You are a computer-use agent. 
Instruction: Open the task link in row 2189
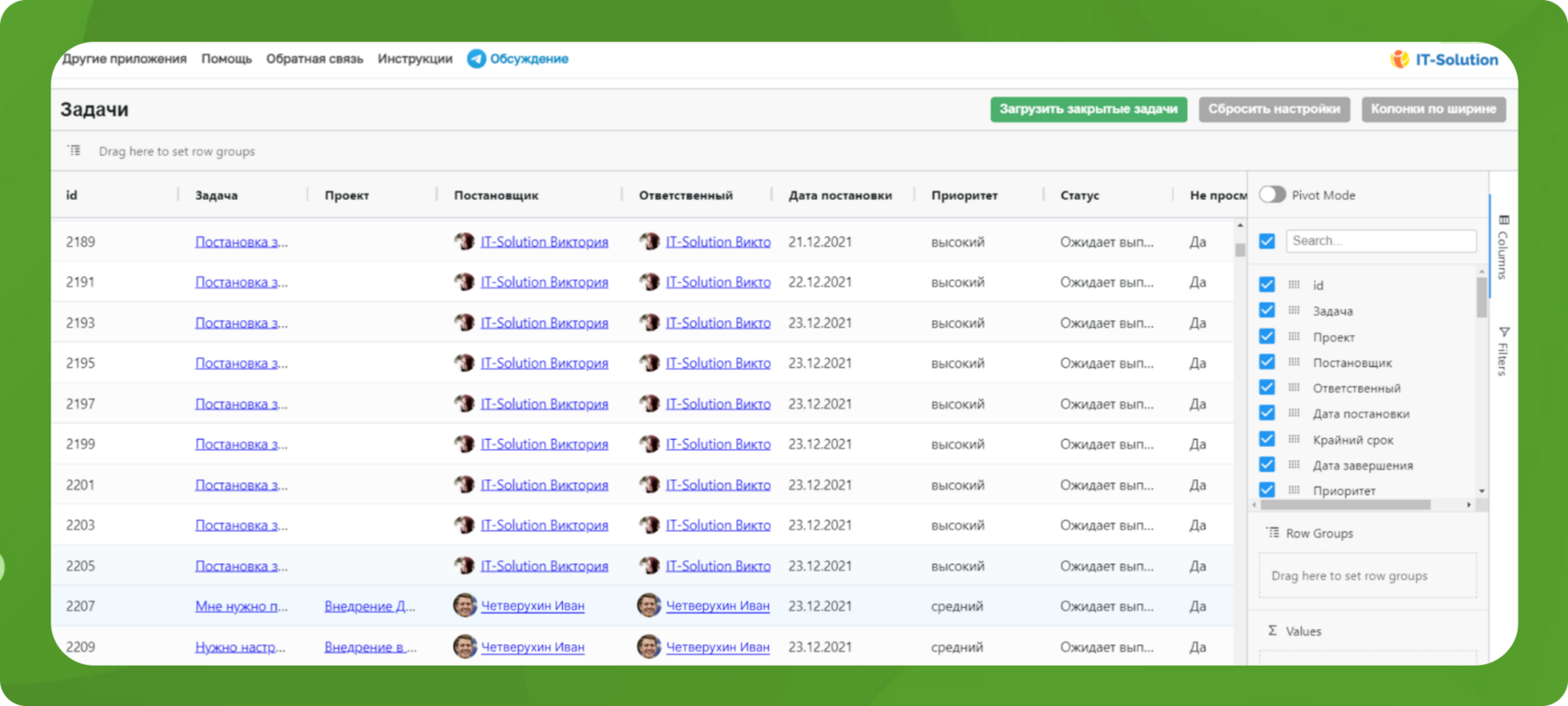[242, 242]
